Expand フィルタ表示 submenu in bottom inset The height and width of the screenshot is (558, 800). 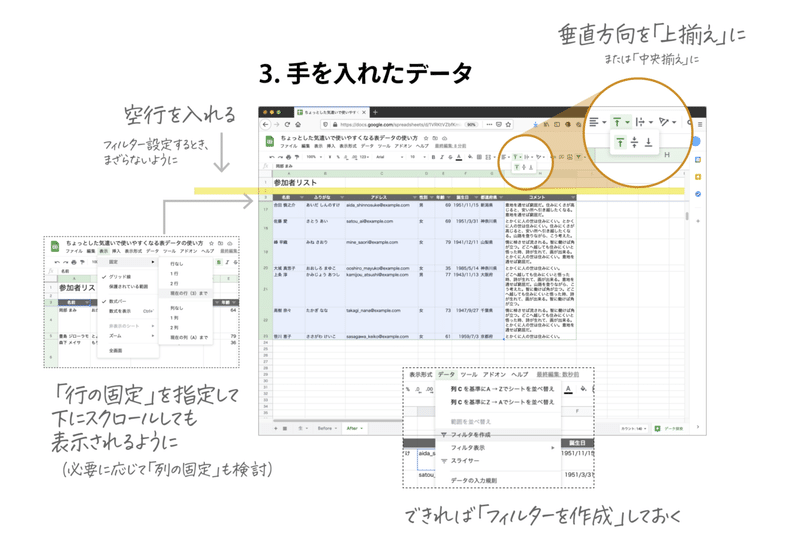498,448
